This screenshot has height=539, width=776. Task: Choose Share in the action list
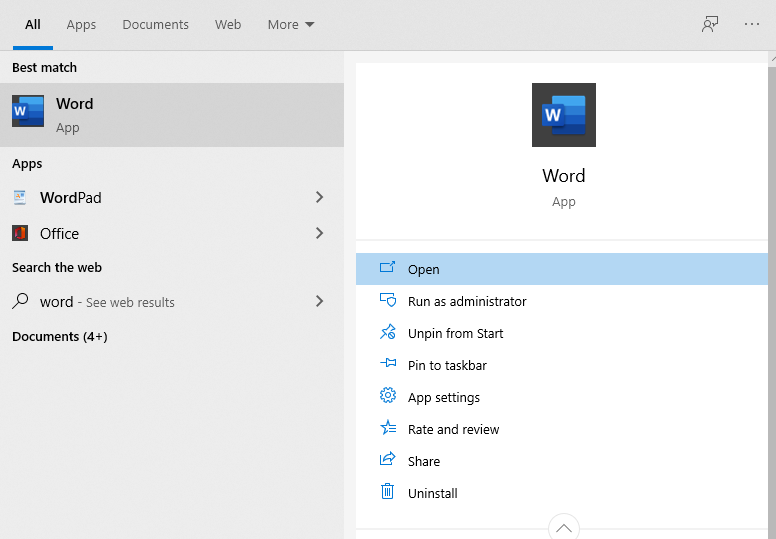click(x=562, y=461)
